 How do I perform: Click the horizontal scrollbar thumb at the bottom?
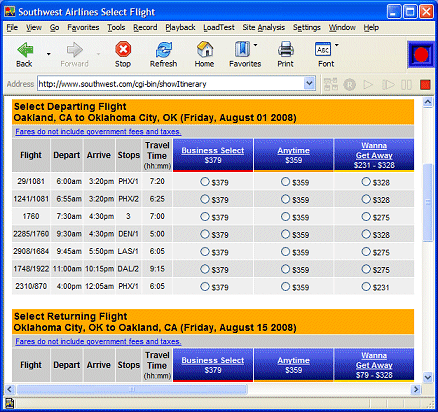(x=132, y=389)
